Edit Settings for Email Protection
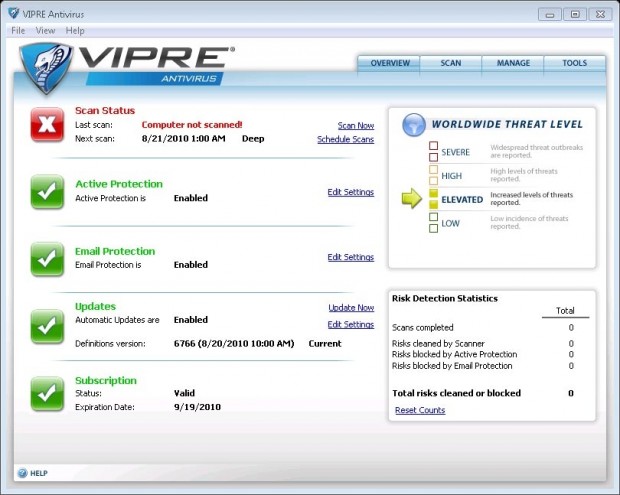620x495 pixels. point(351,257)
